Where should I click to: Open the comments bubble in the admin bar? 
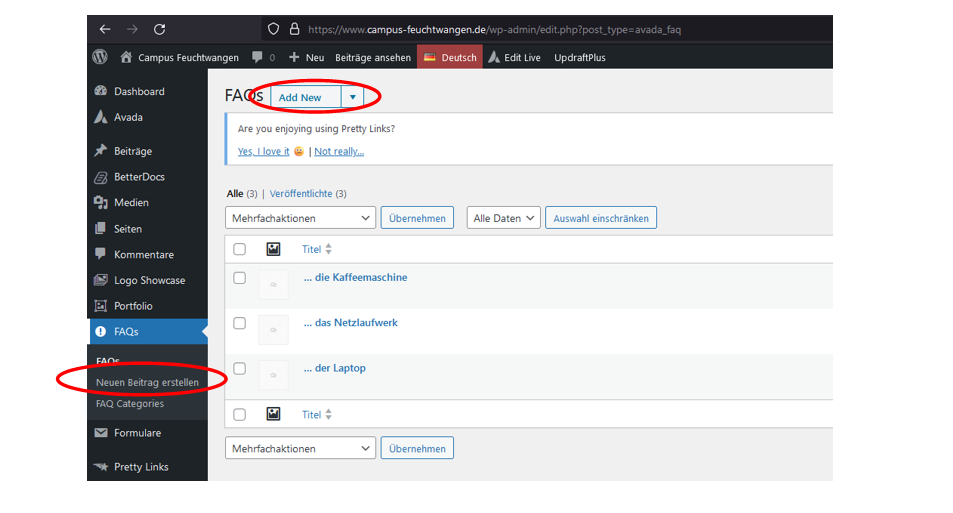(257, 57)
